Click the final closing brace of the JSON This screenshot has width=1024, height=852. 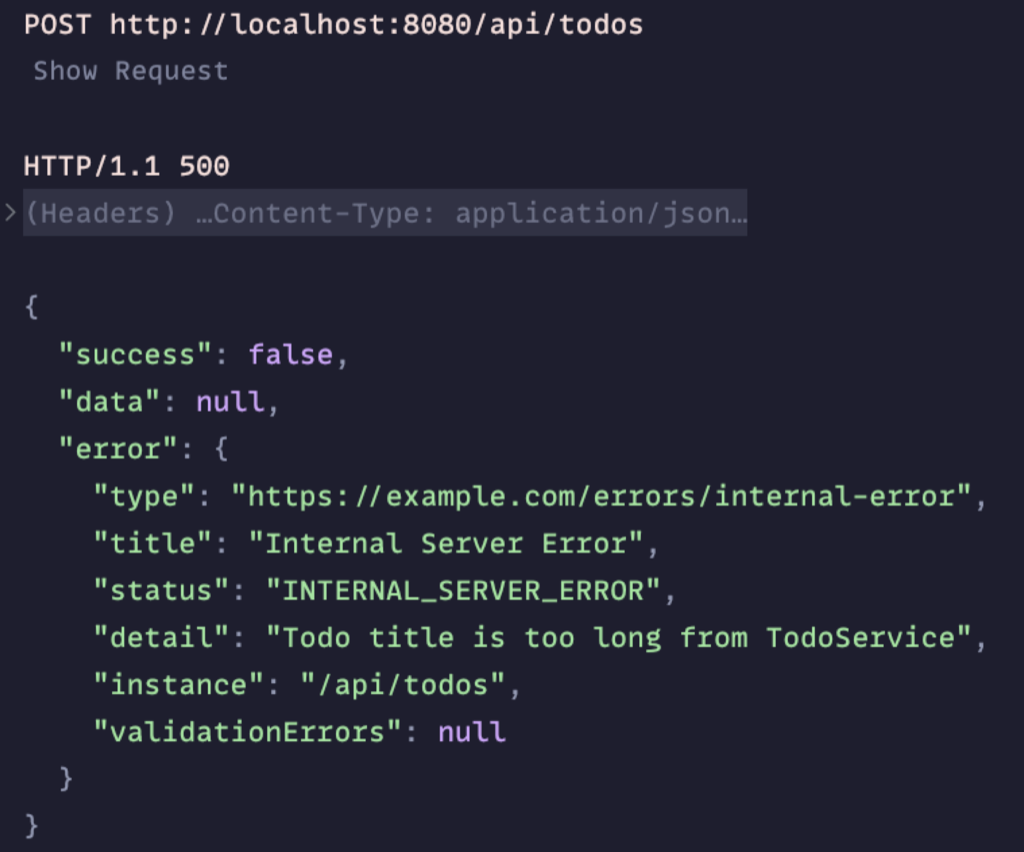pos(31,826)
